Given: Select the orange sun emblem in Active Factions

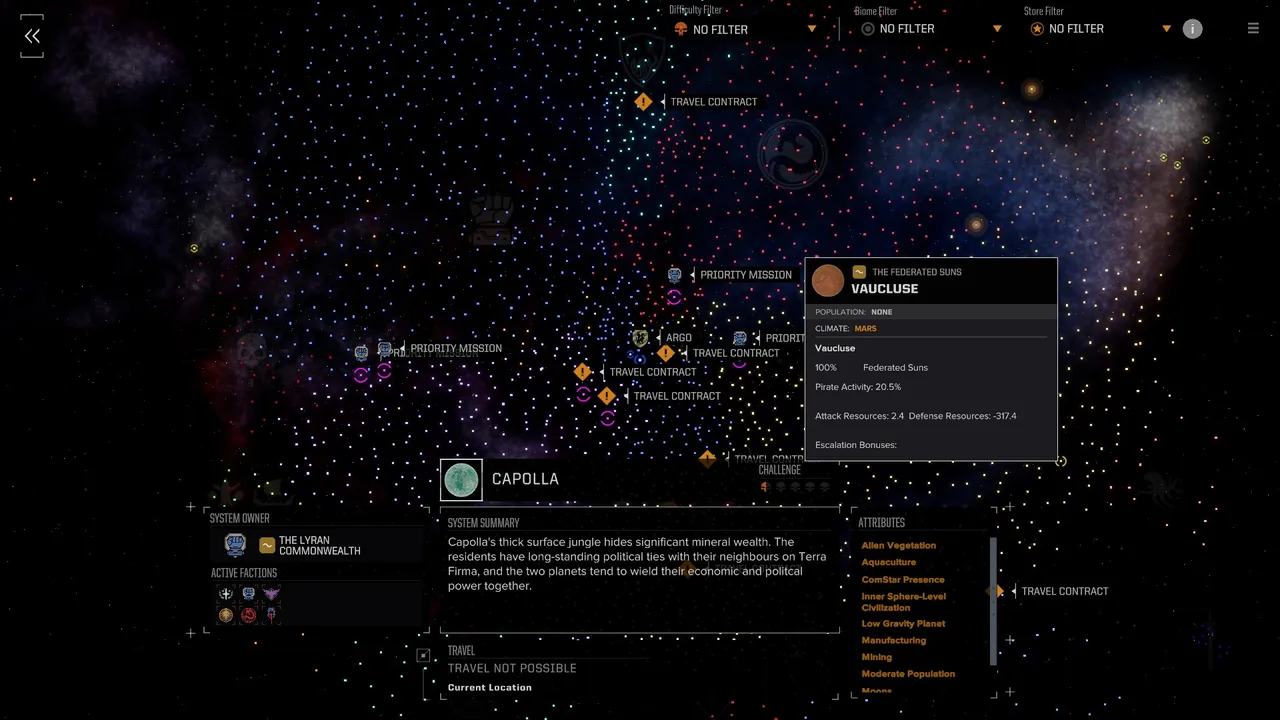Looking at the screenshot, I should click(226, 615).
